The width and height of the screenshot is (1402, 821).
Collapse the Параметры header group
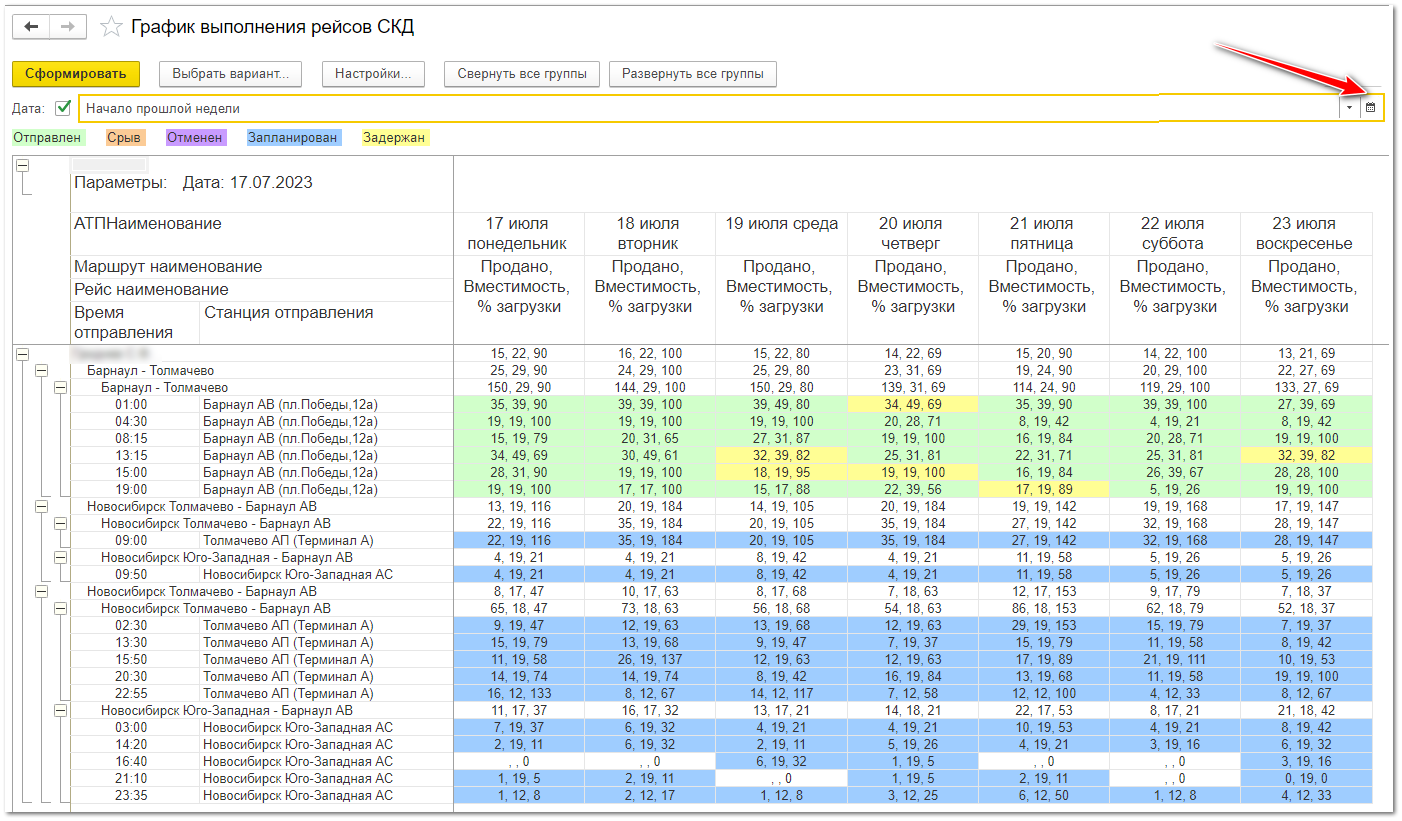coord(23,166)
